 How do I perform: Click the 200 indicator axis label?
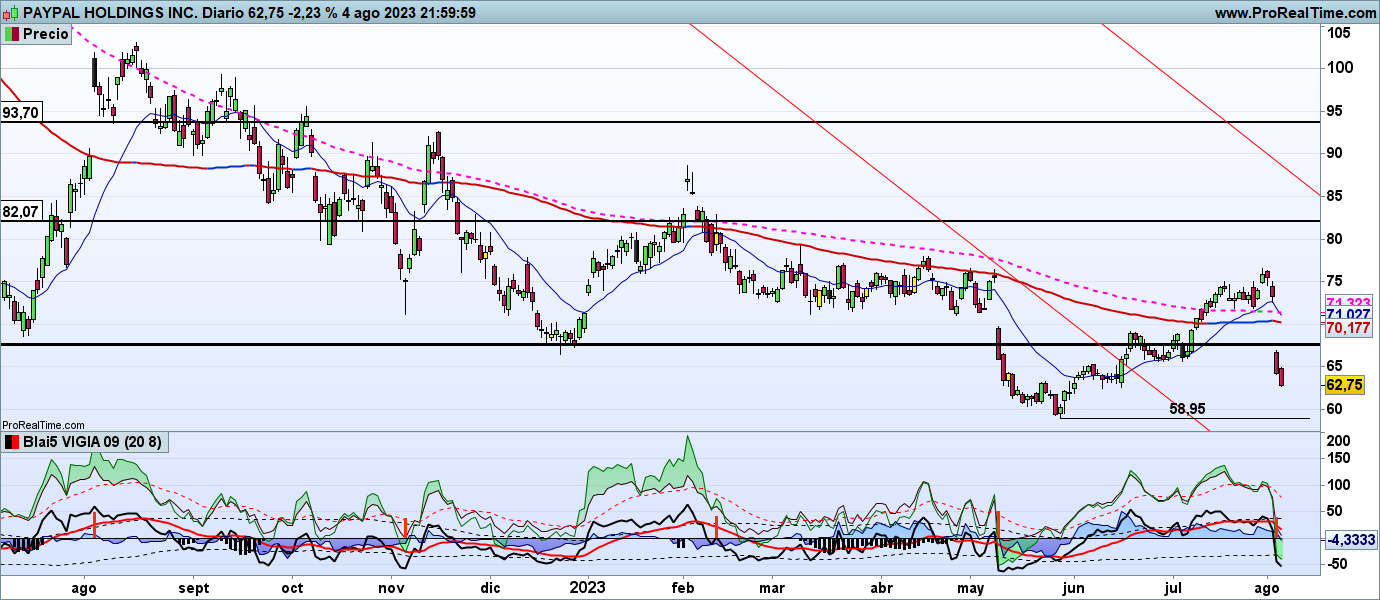point(1340,441)
